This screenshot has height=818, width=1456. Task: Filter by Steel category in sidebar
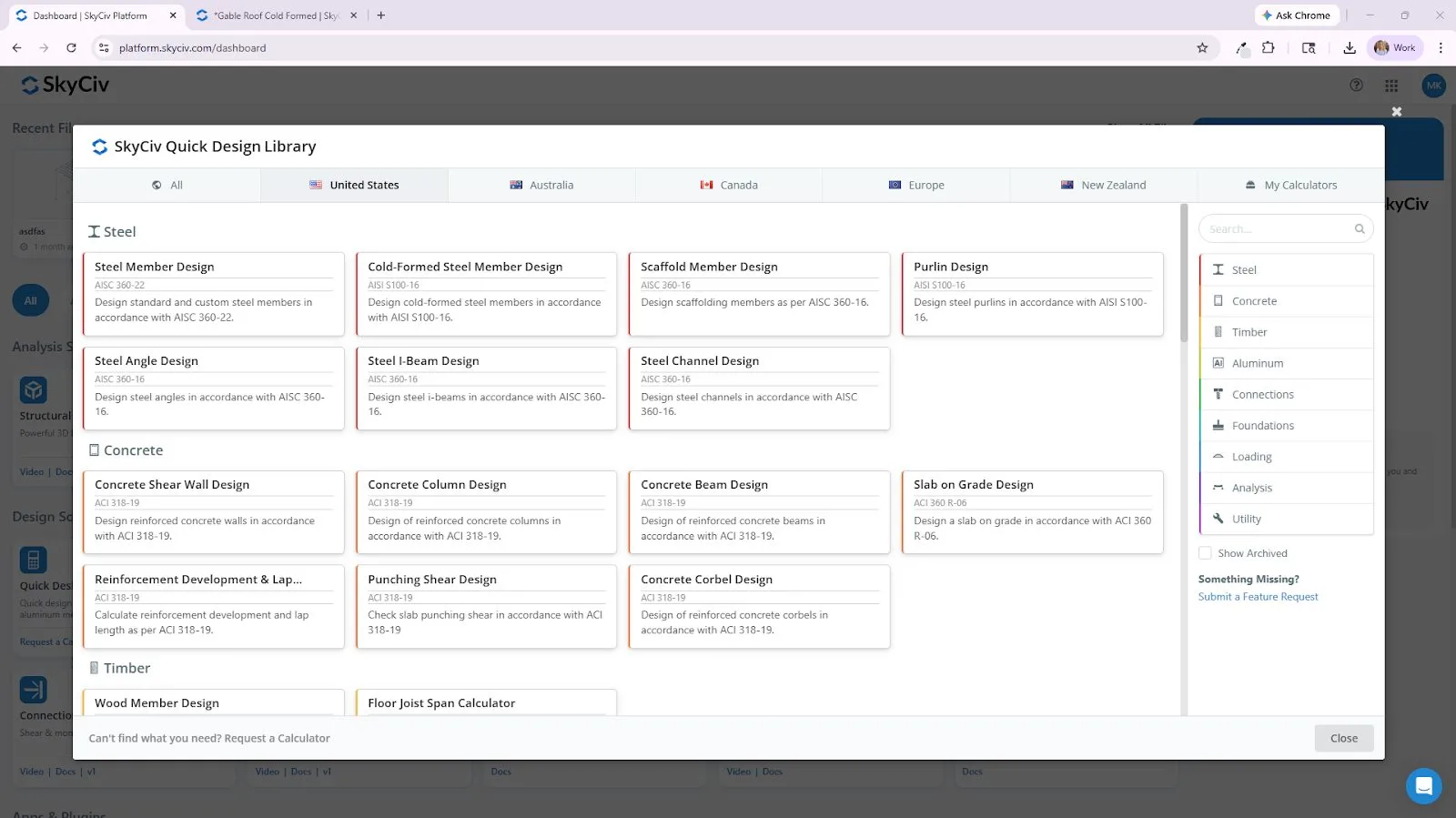[x=1286, y=270]
